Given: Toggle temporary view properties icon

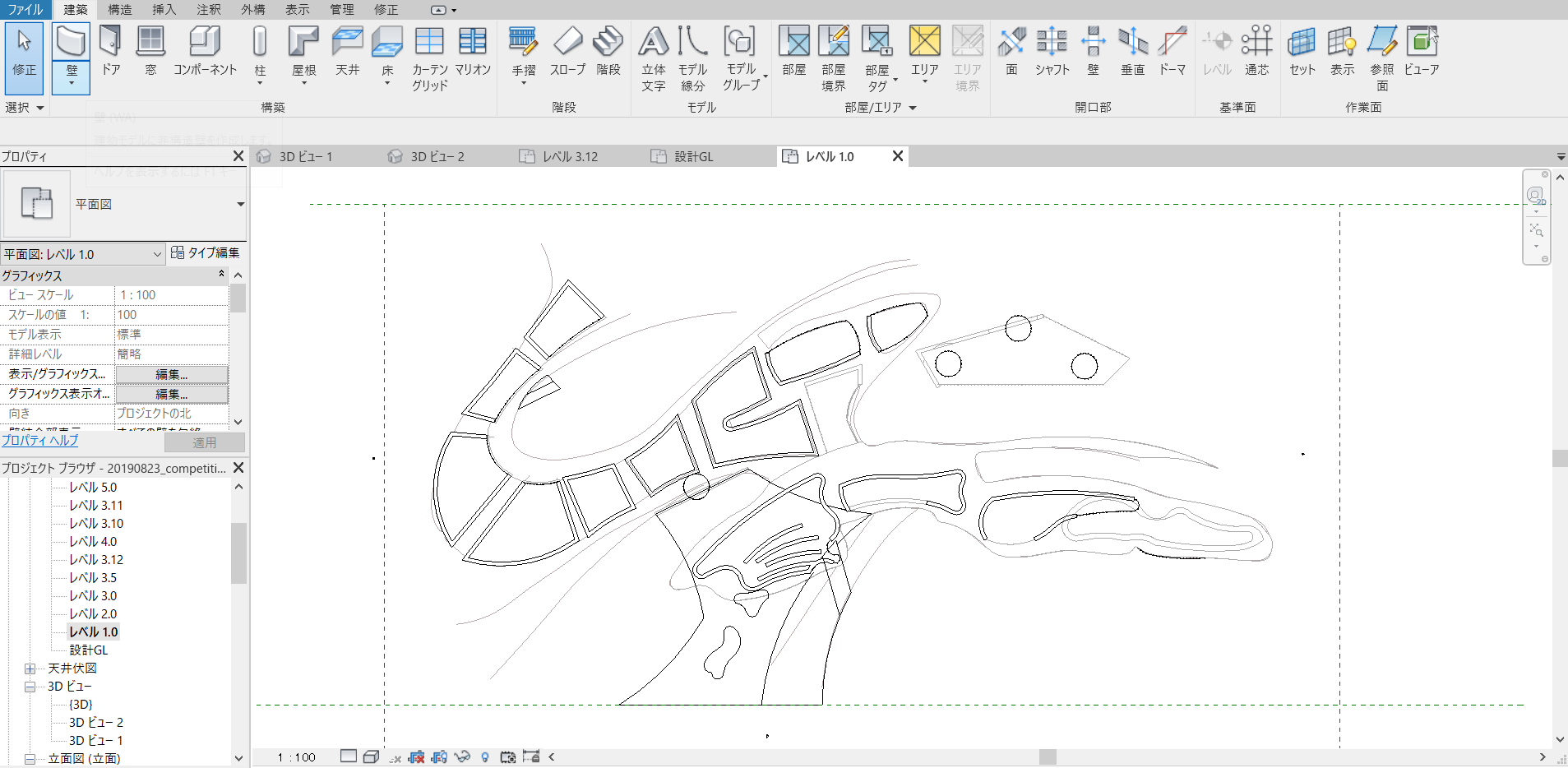Looking at the screenshot, I should point(508,756).
